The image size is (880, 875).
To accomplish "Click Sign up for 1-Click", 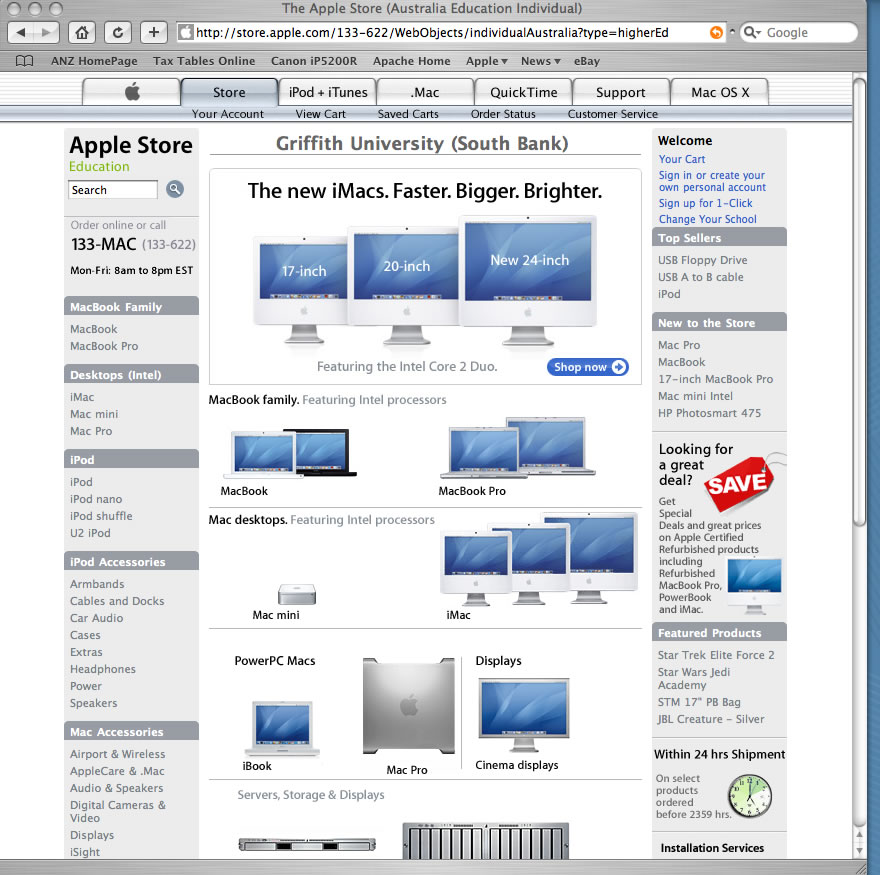I will point(705,203).
